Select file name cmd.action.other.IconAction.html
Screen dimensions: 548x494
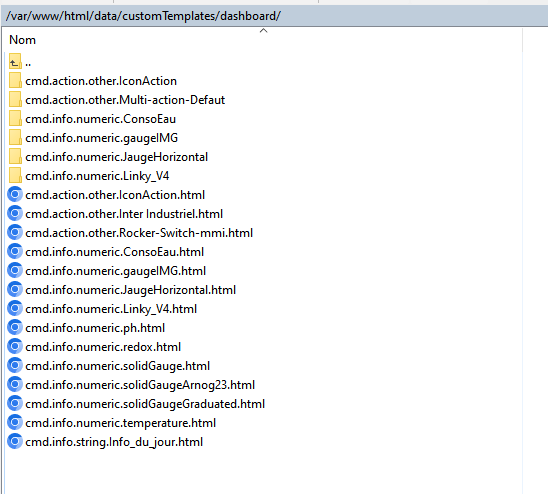pyautogui.click(x=115, y=195)
